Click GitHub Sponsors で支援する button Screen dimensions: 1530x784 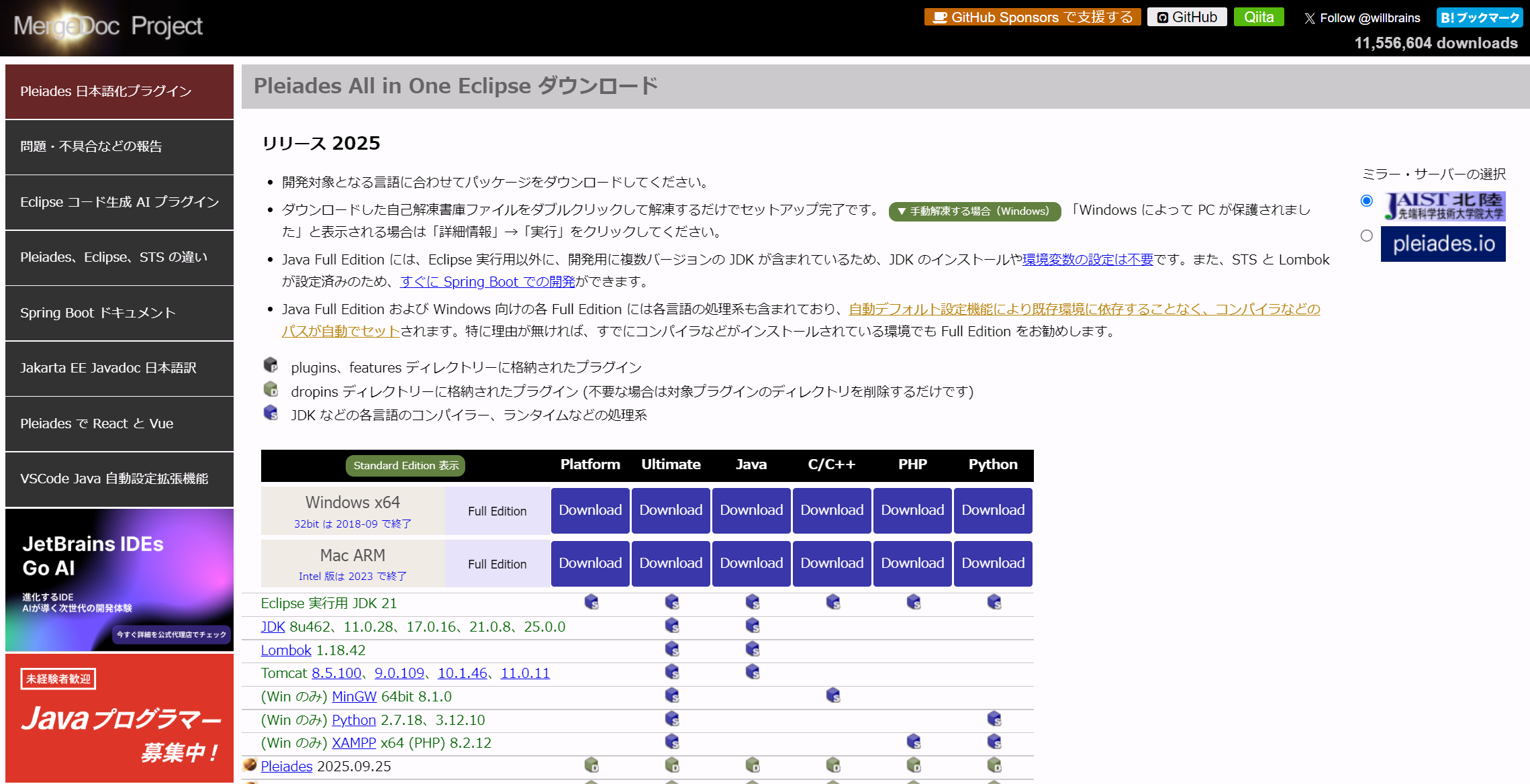coord(1032,17)
